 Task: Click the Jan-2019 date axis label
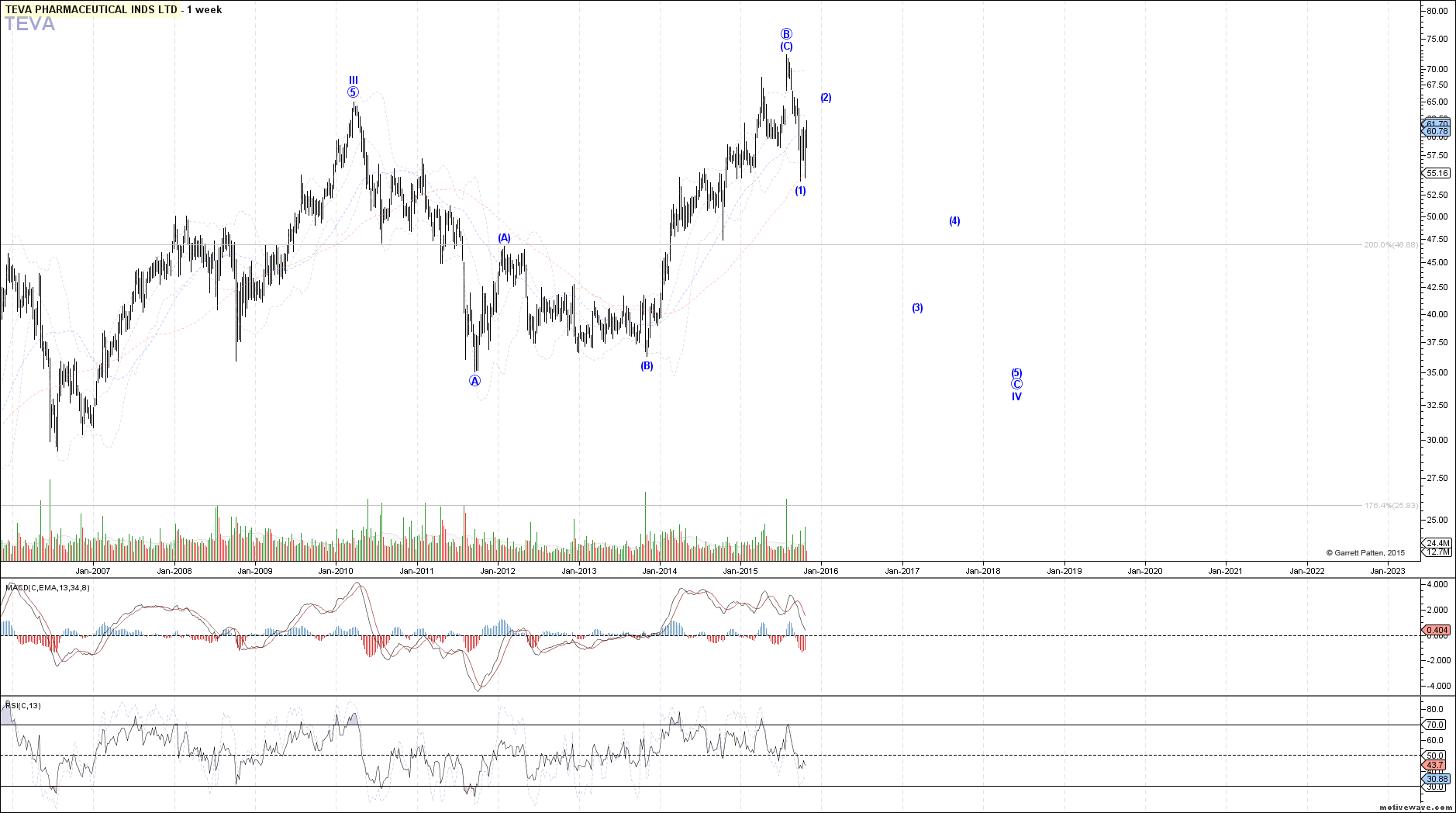pyautogui.click(x=1064, y=571)
